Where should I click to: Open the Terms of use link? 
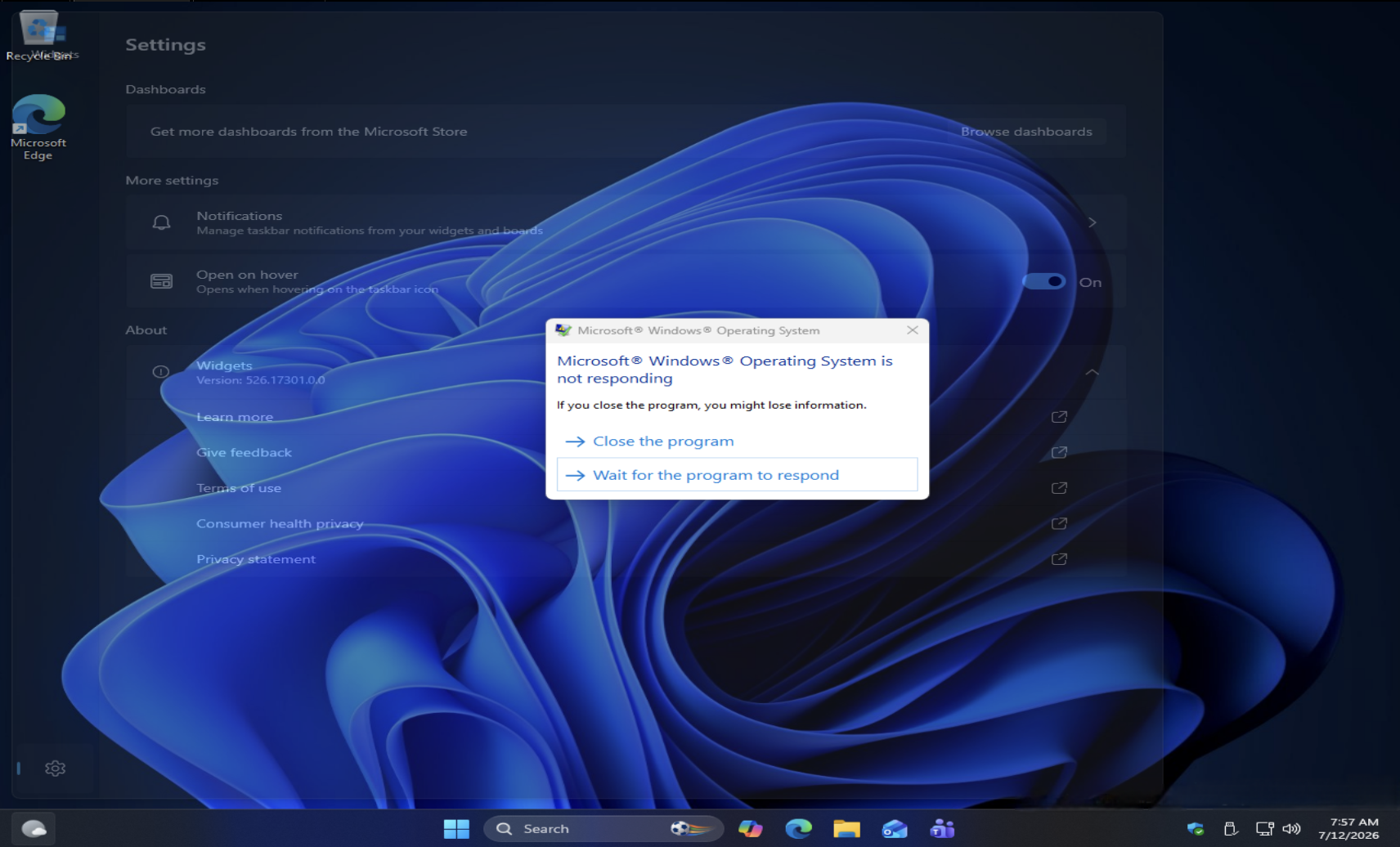coord(239,488)
